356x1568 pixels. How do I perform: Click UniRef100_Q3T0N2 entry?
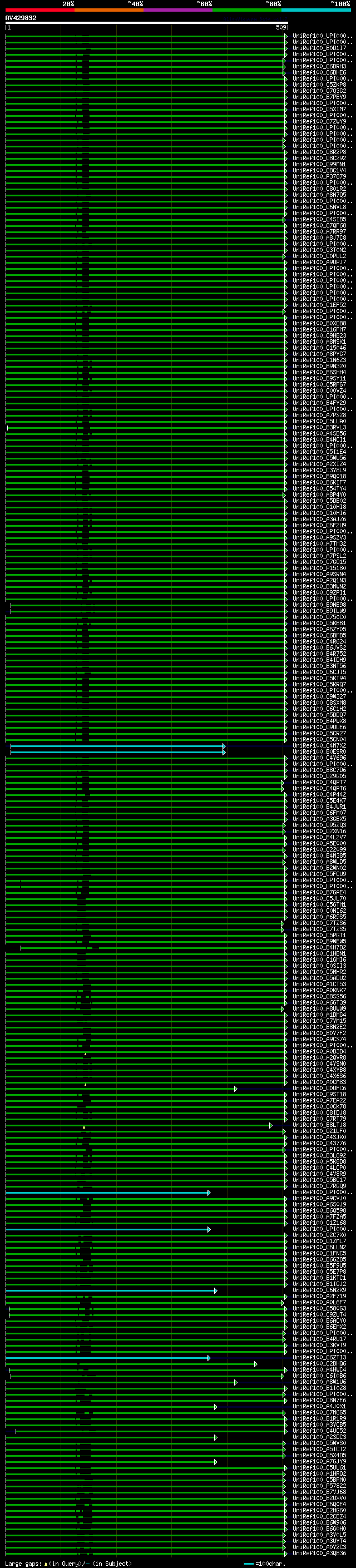pyautogui.click(x=319, y=250)
